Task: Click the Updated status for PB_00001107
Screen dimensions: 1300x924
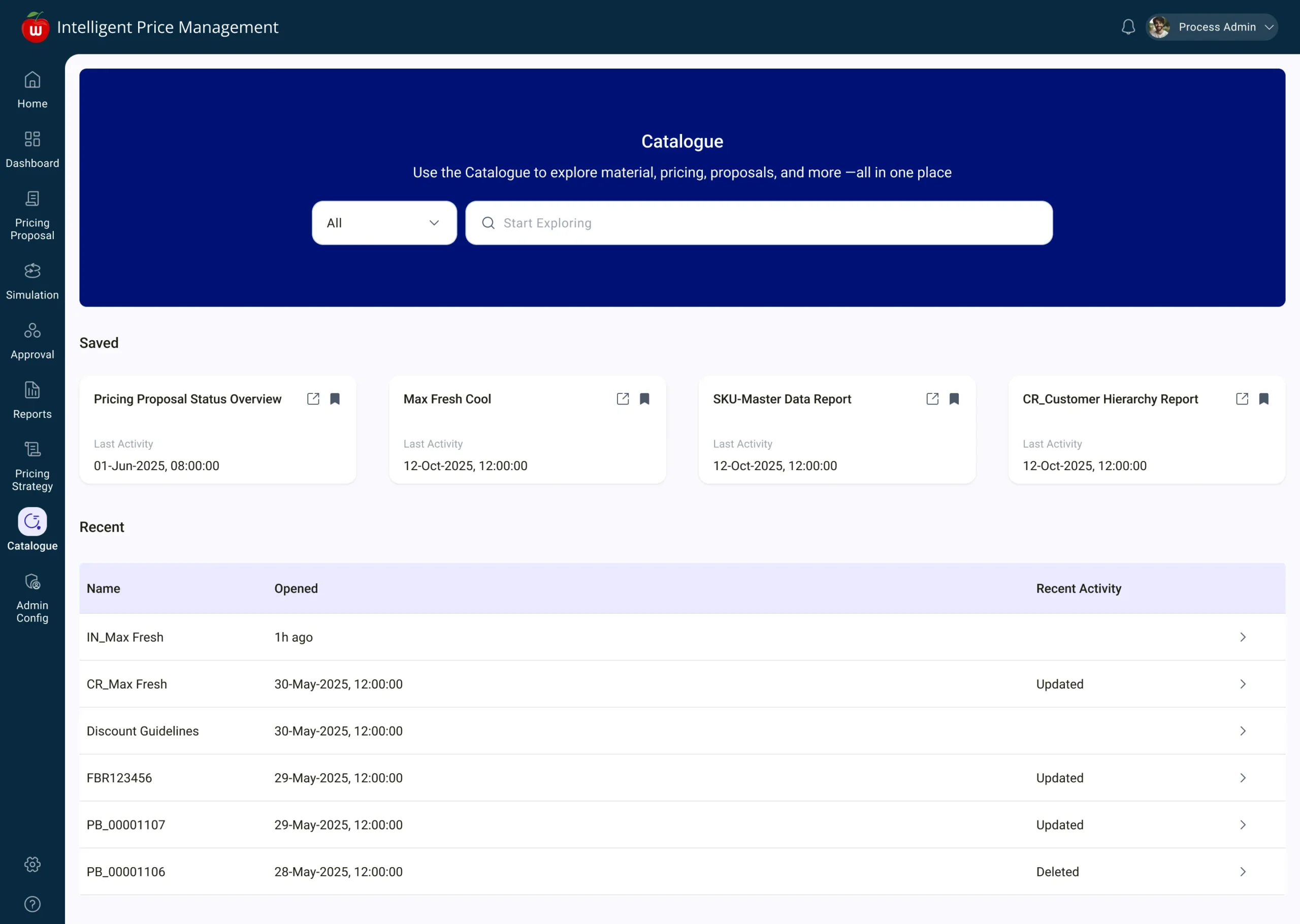Action: pyautogui.click(x=1059, y=825)
